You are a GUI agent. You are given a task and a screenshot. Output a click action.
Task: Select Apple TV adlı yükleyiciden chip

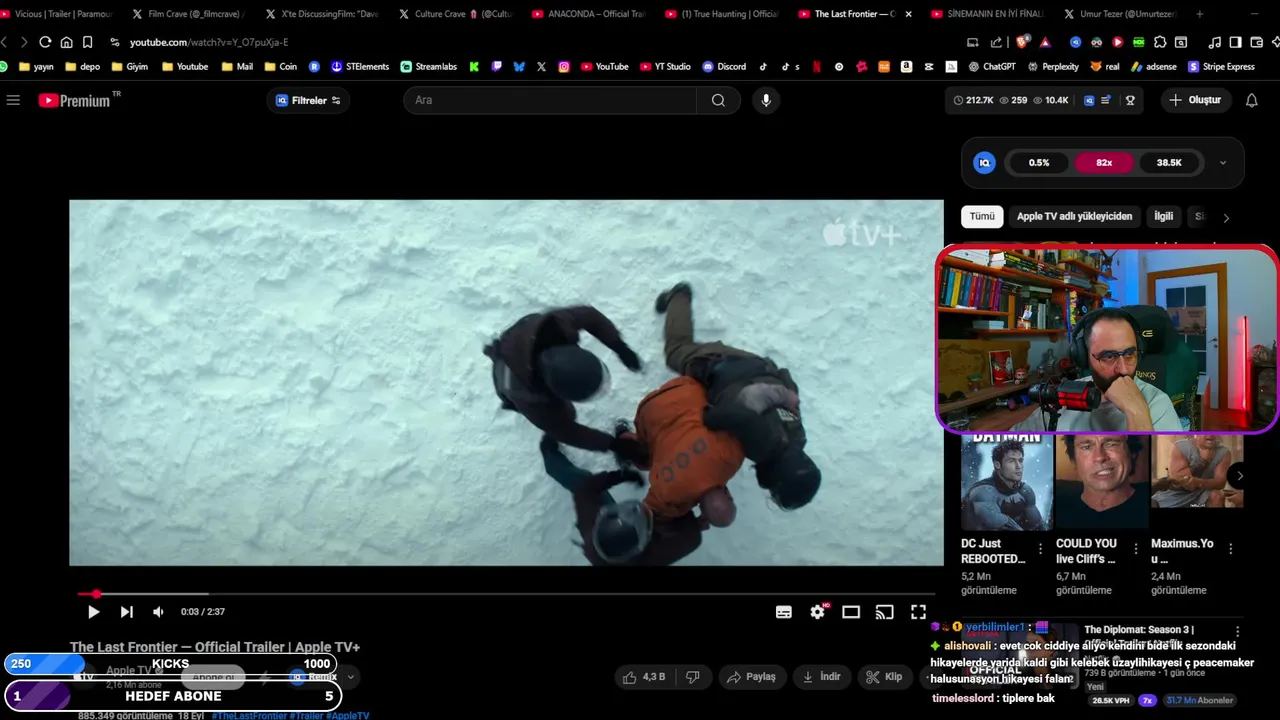point(1074,216)
